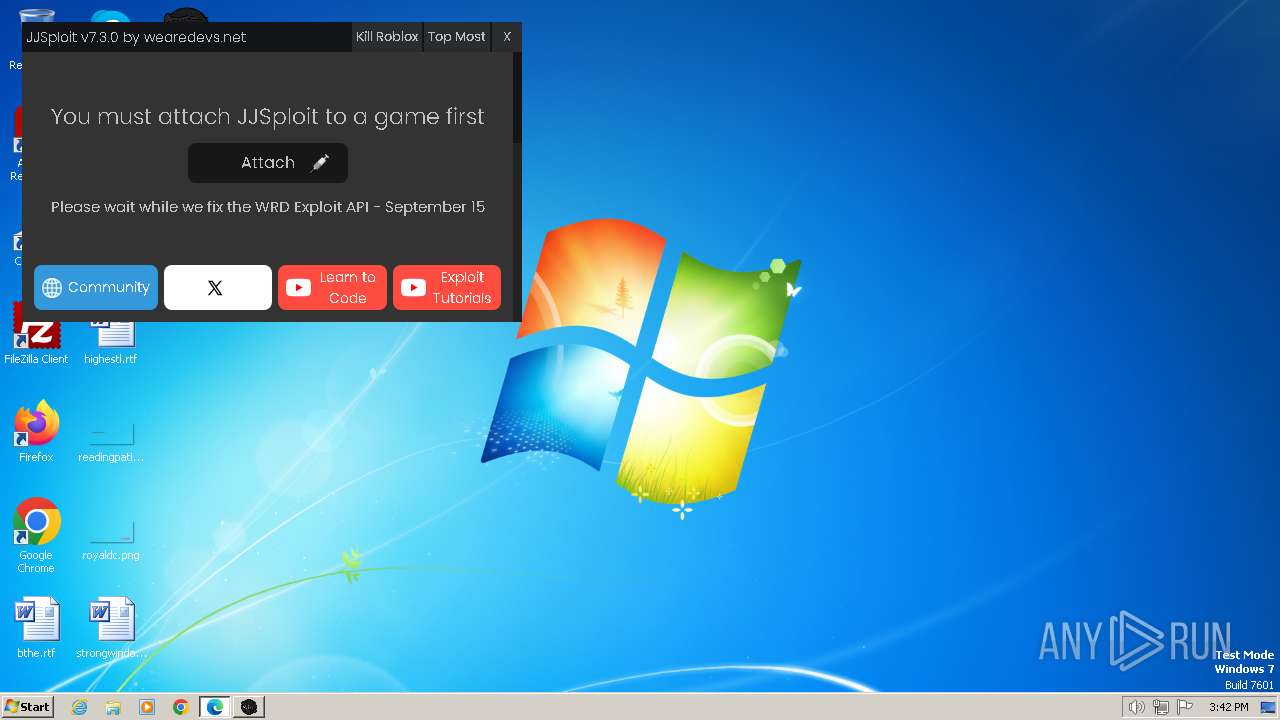This screenshot has height=720, width=1280.
Task: Open the Community link button
Action: pyautogui.click(x=96, y=287)
